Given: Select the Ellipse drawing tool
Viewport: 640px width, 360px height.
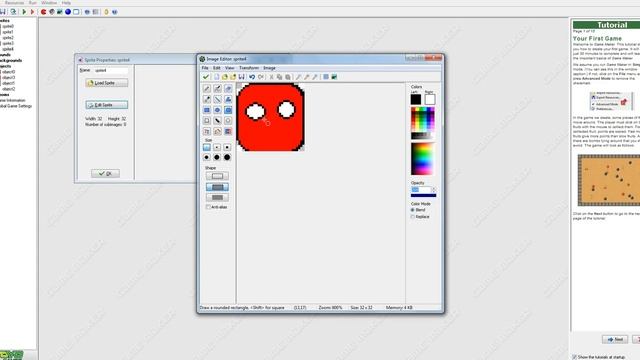Looking at the screenshot, I should [x=218, y=110].
